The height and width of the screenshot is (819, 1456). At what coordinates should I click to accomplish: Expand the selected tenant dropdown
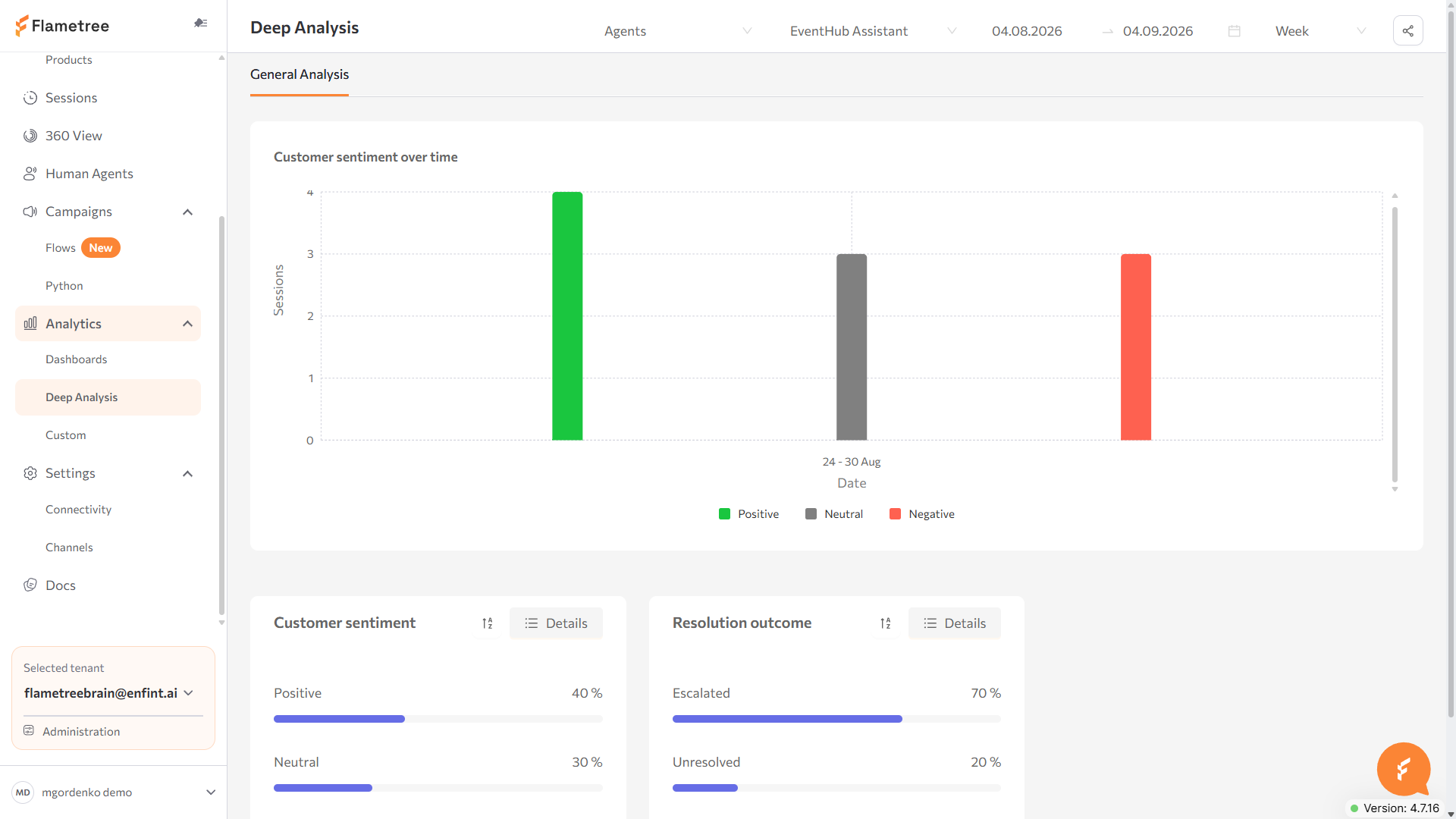[109, 693]
